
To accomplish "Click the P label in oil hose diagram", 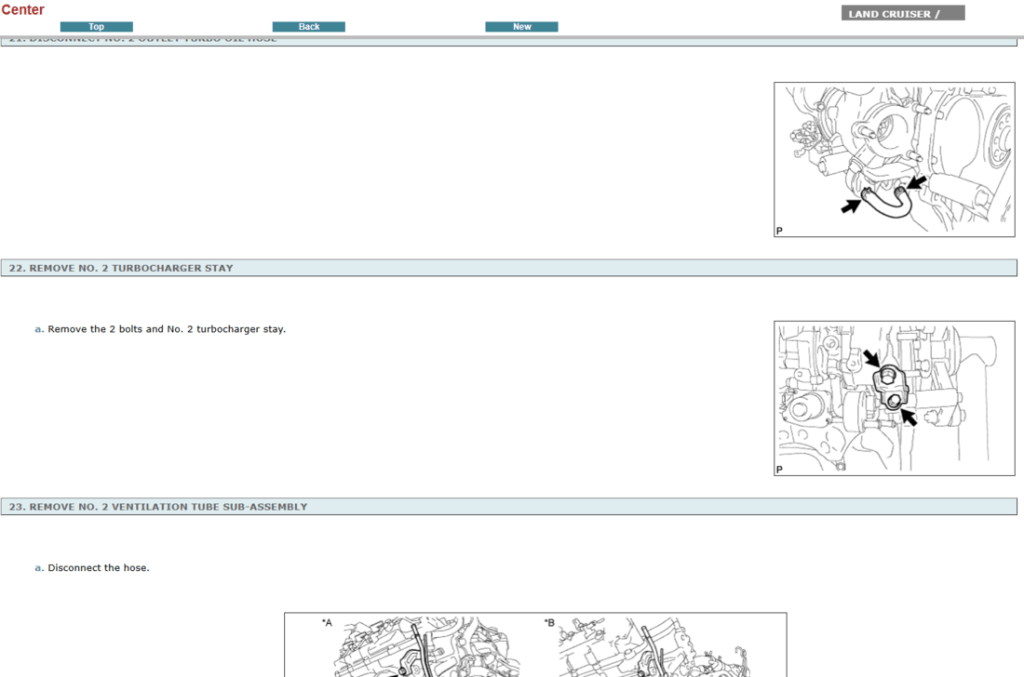I will click(x=780, y=231).
